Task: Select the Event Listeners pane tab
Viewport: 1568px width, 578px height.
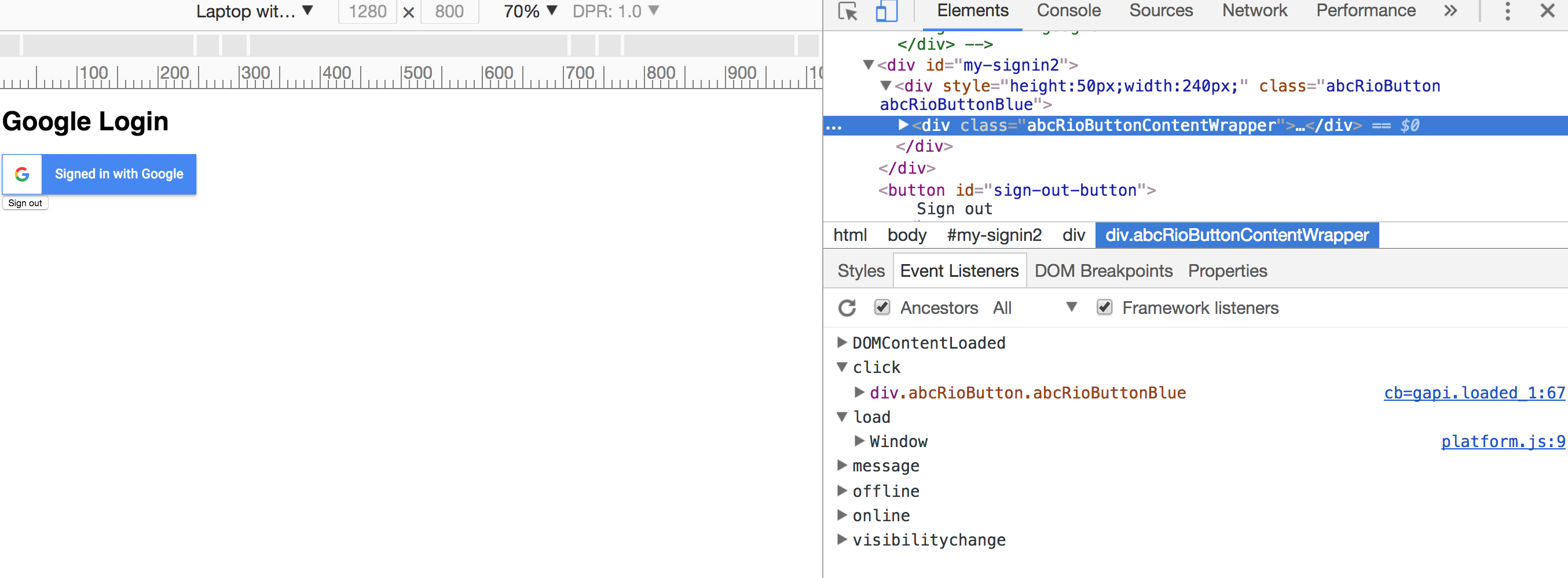Action: click(959, 271)
